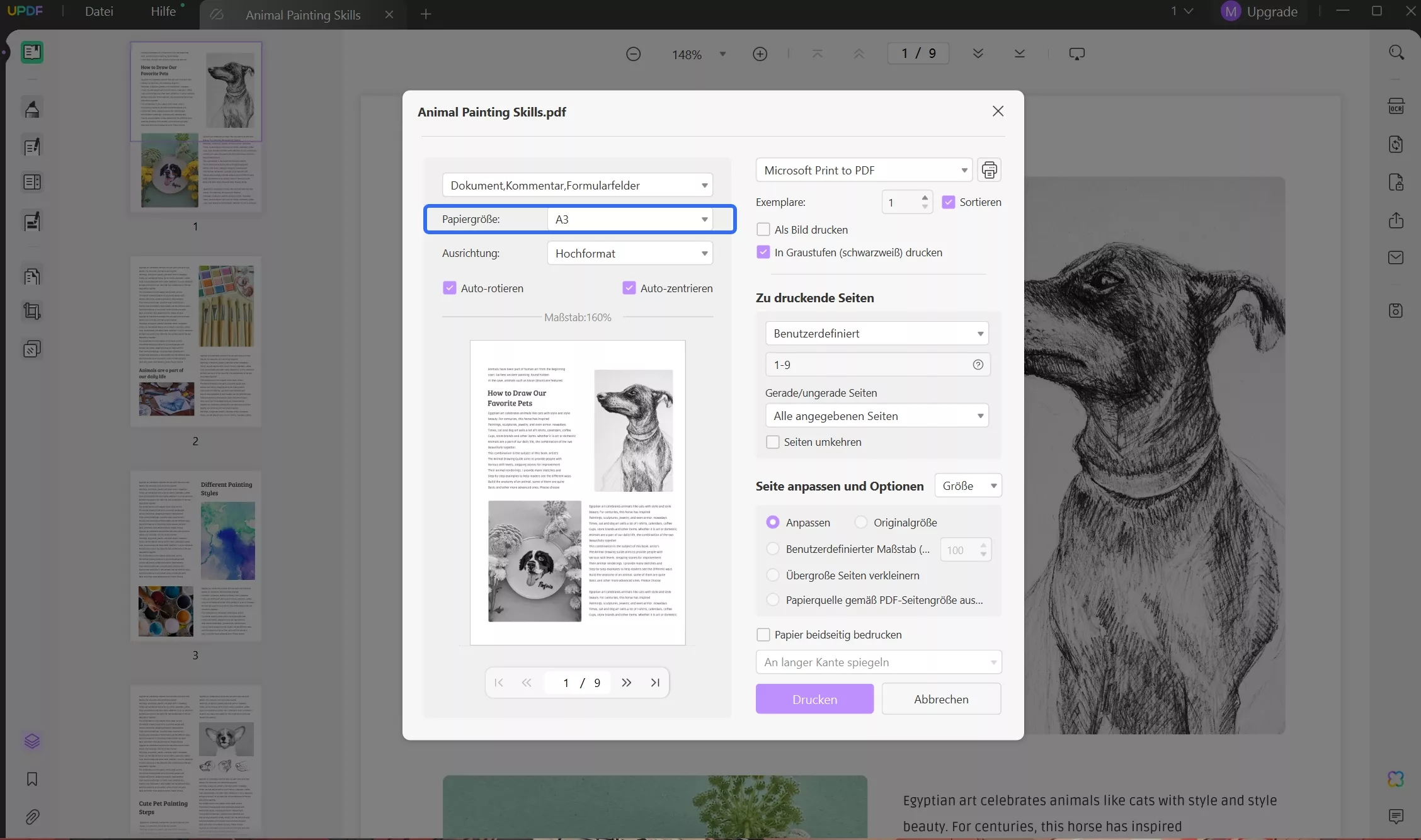Enable Als Bild drucken checkbox
Screen dimensions: 1421x840
[x=763, y=230]
